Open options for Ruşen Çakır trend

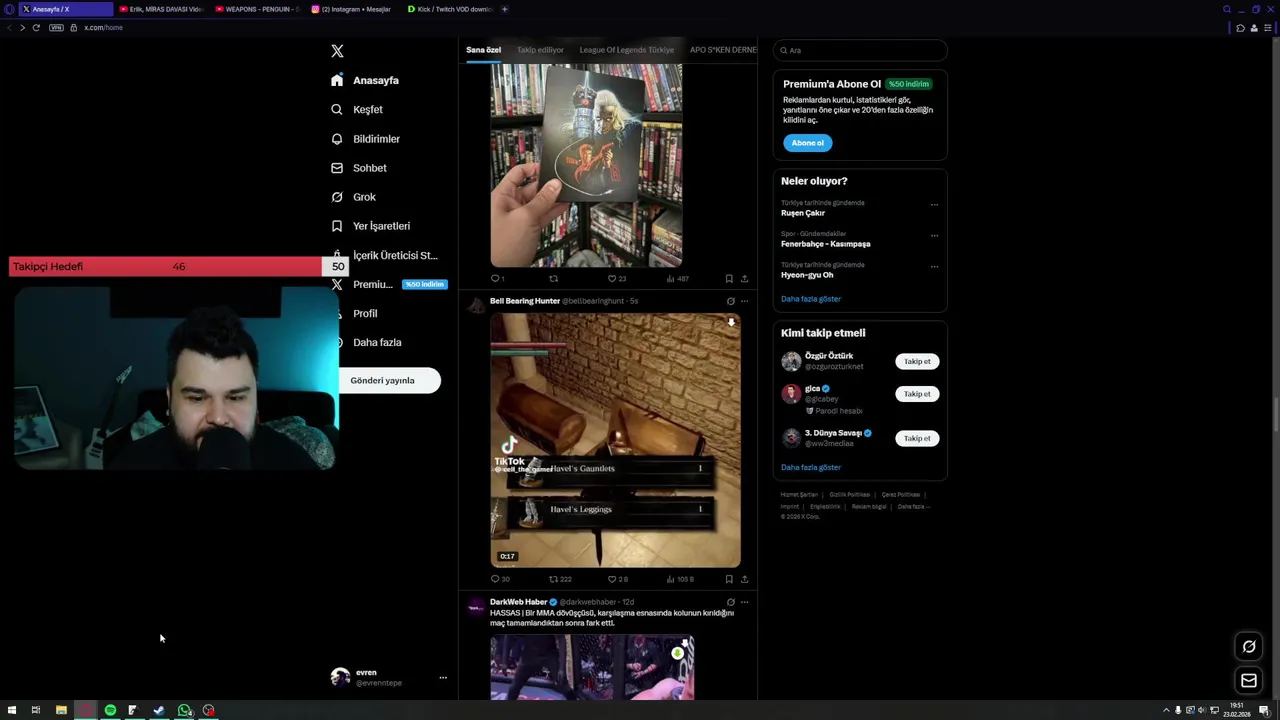(934, 205)
